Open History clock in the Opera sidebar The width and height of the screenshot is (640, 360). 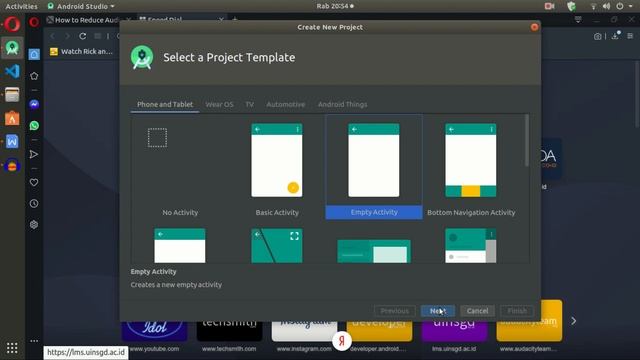(34, 203)
